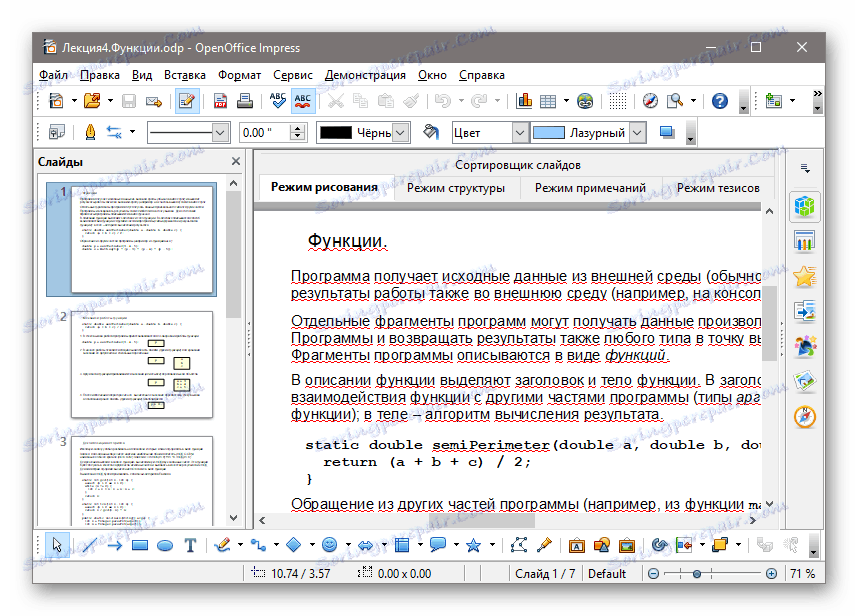Image resolution: width=858 pixels, height=616 pixels.
Task: Select the Ellipse tool
Action: point(164,544)
